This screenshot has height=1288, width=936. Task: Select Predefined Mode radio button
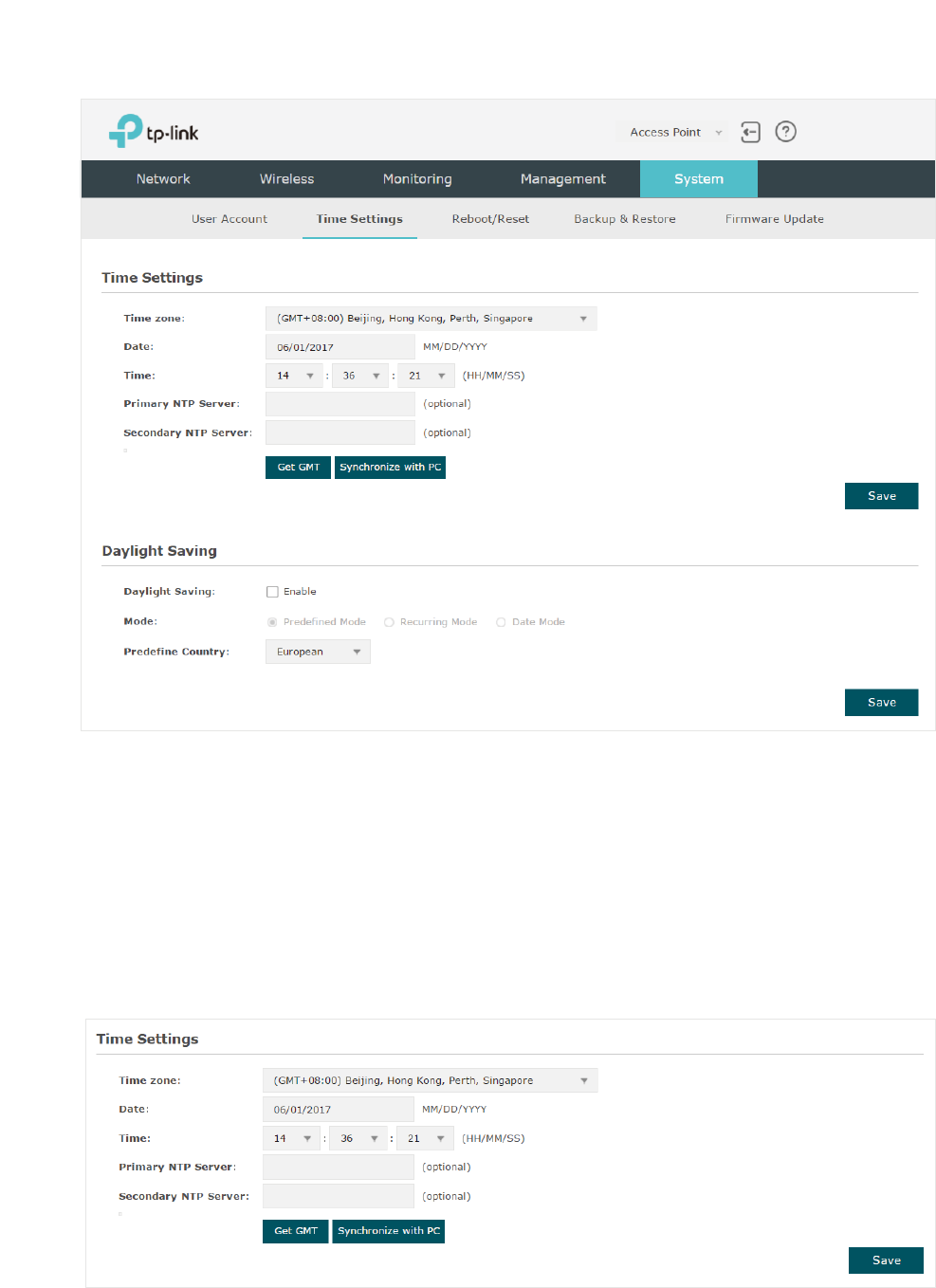[272, 622]
